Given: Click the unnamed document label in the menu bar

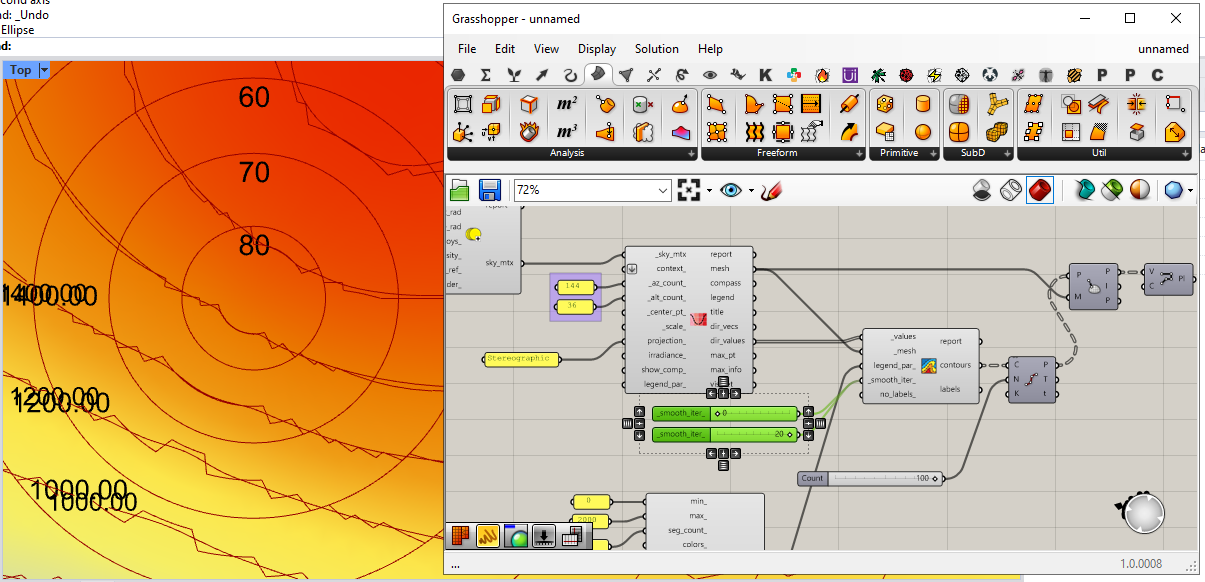Looking at the screenshot, I should [1163, 48].
